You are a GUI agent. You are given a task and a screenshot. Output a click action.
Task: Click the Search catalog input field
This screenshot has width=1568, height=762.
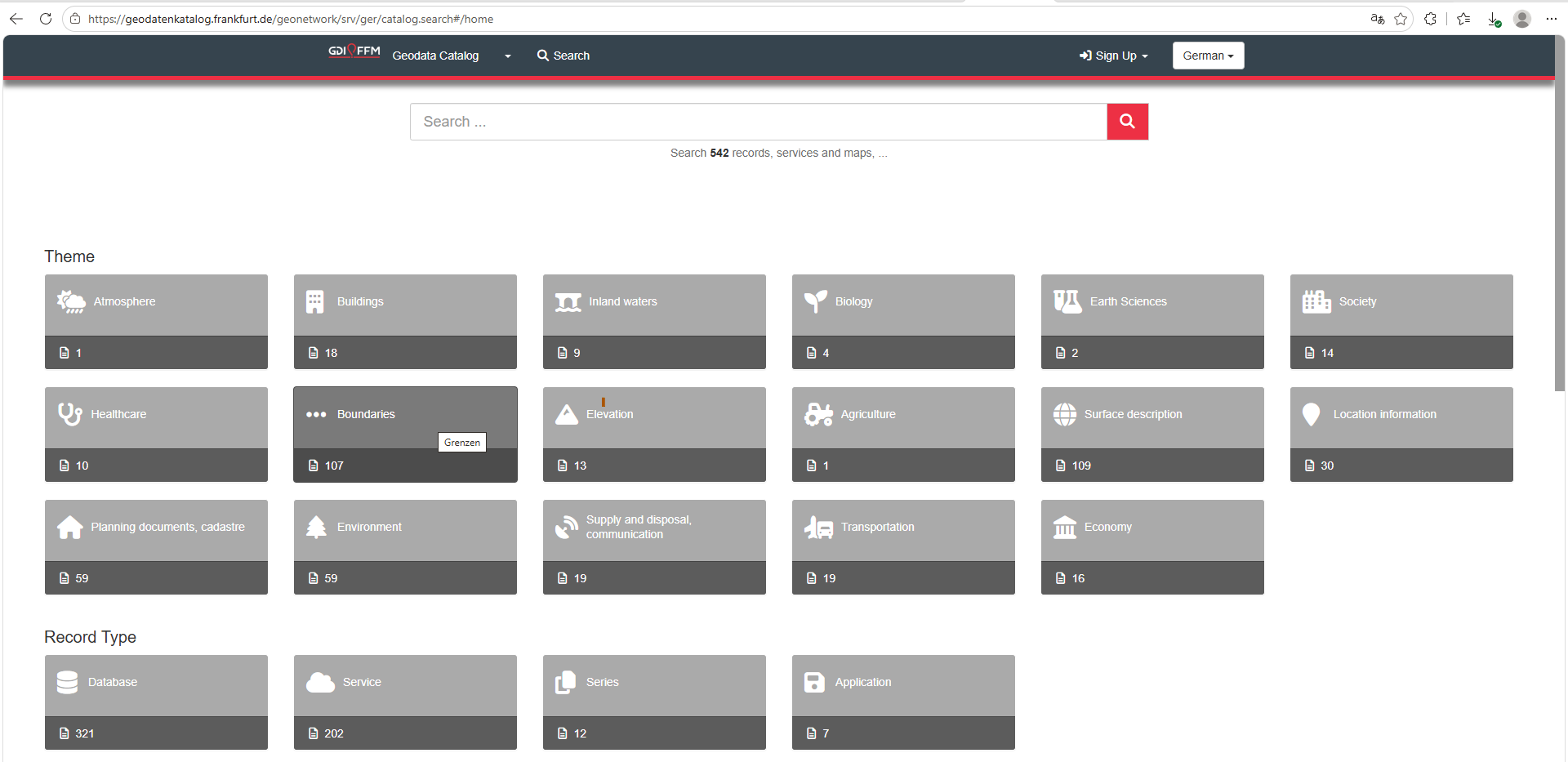coord(759,122)
